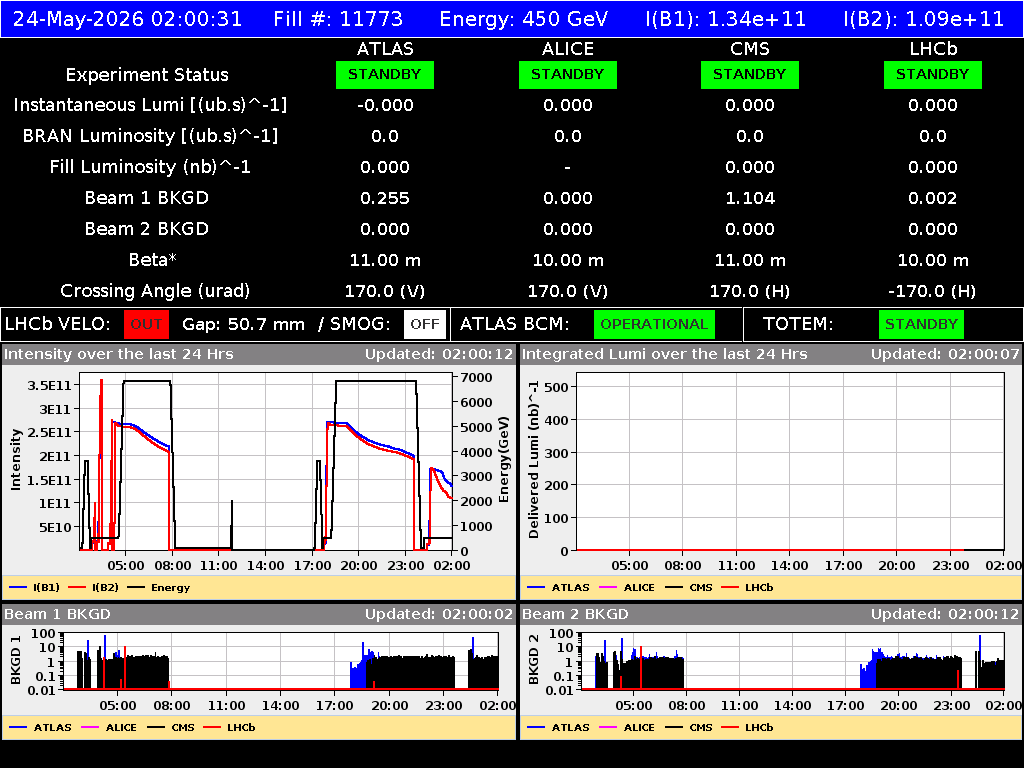Click Updated: 02:00:12 on the Intensity chart
This screenshot has width=1024, height=768.
pos(440,355)
